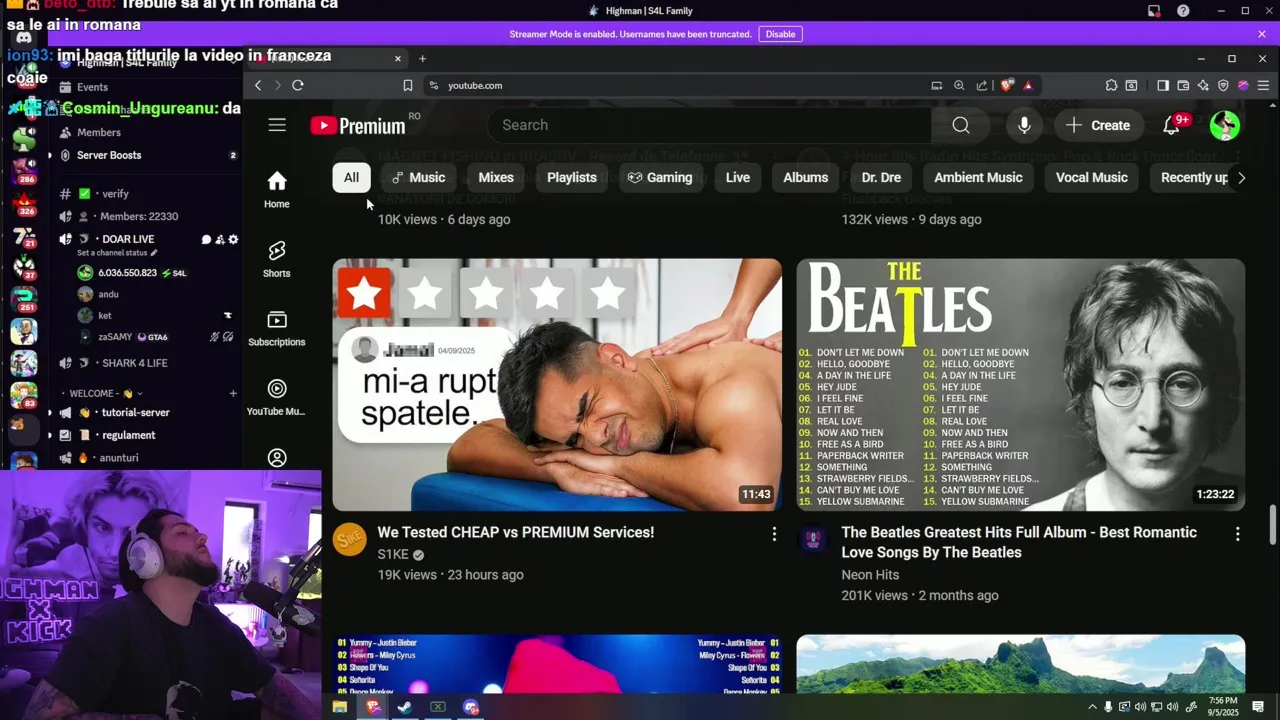Select the Vocal Music filter chip

1092,178
